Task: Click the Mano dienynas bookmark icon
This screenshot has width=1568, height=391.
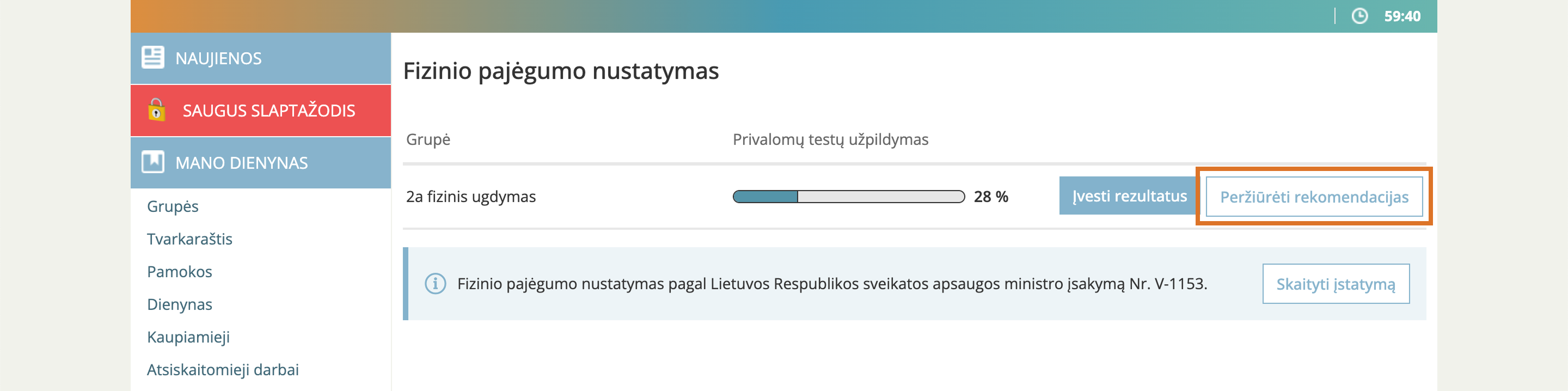Action: [152, 163]
